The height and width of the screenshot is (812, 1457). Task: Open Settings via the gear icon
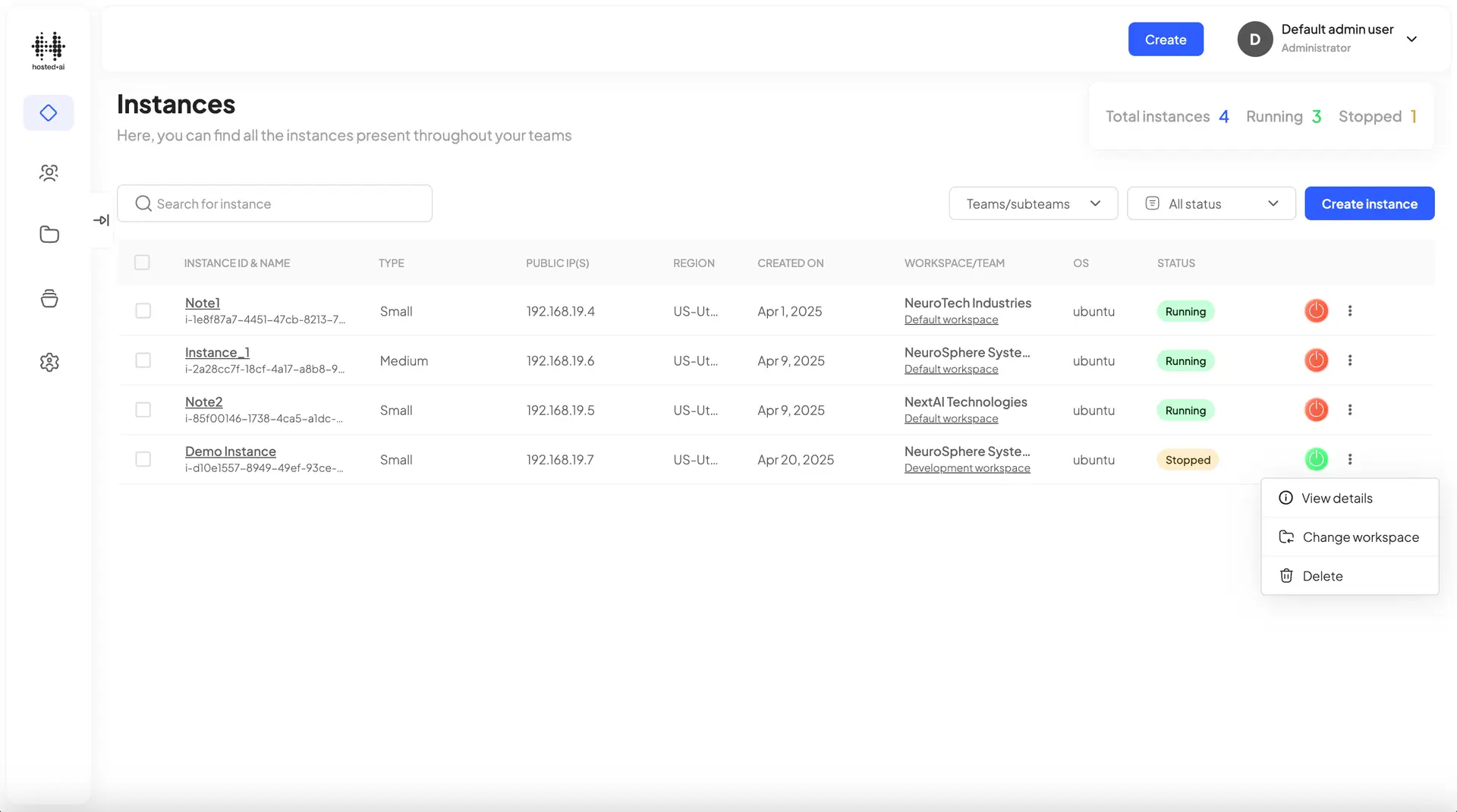tap(49, 362)
